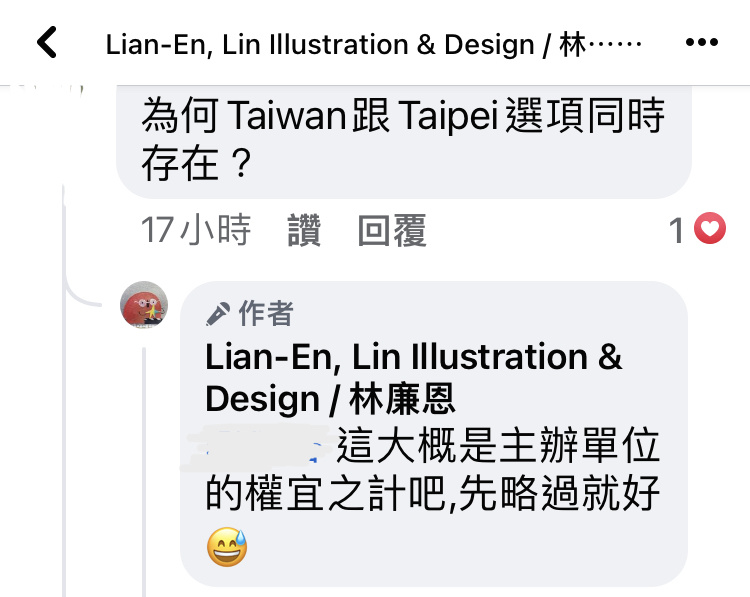Go back using the left chevron arrow
The image size is (750, 597).
(x=47, y=42)
